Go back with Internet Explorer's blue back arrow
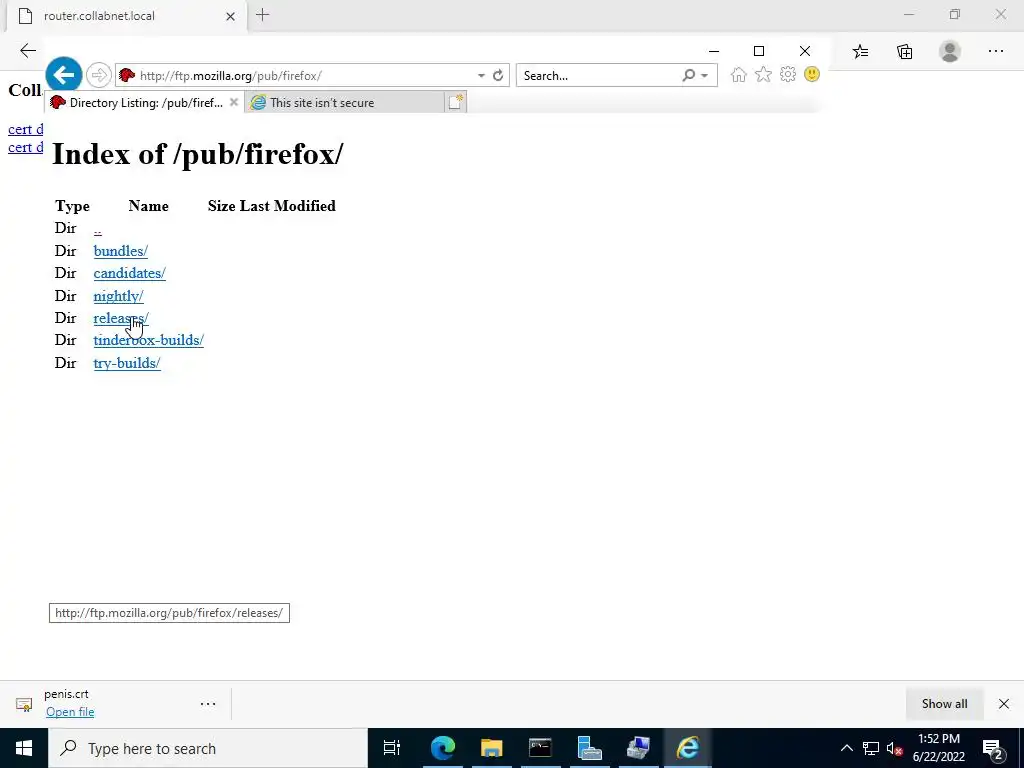1024x768 pixels. click(63, 75)
